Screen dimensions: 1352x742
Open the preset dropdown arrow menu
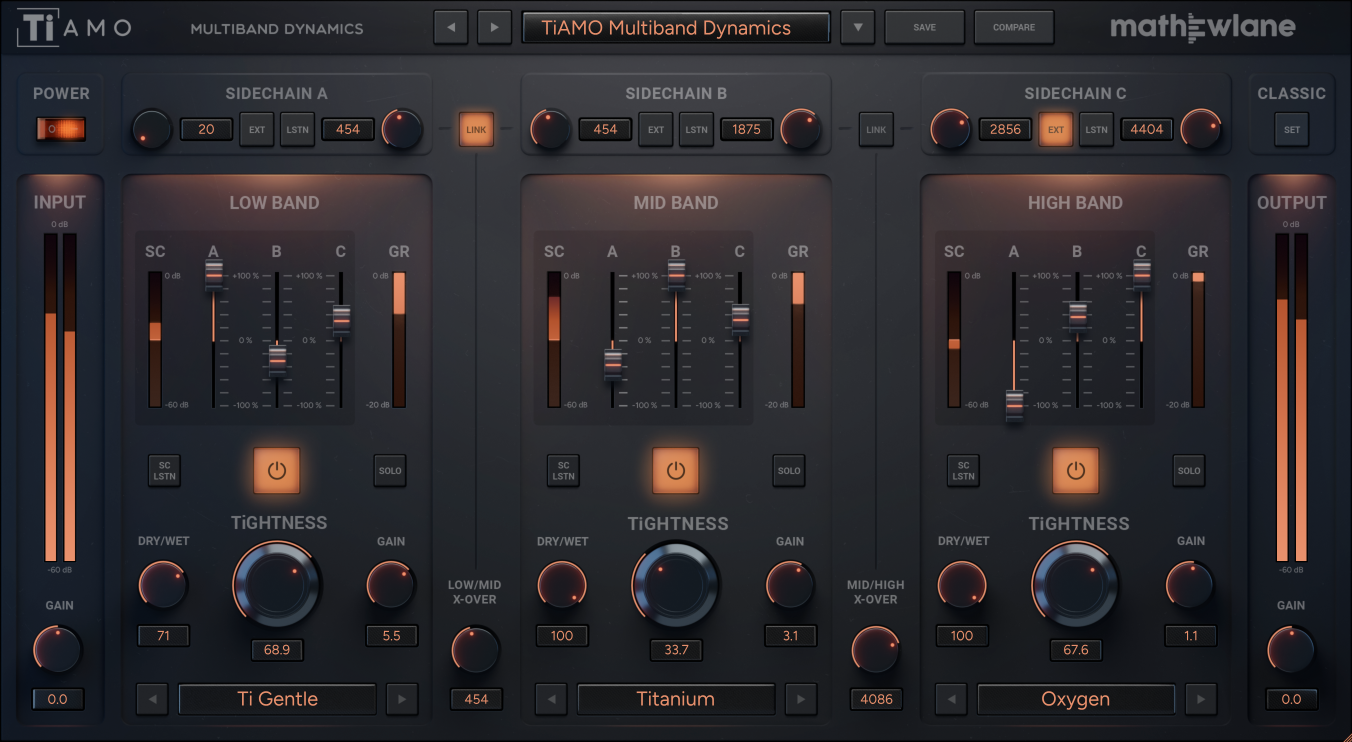point(857,28)
